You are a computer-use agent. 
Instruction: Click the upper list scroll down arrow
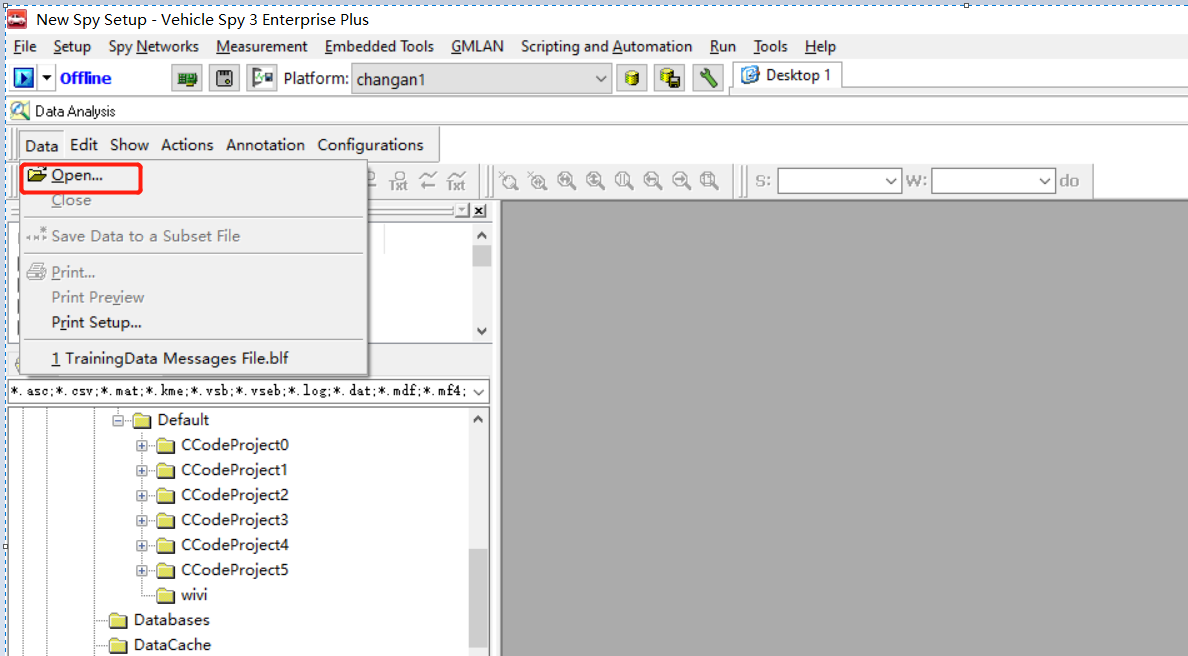pos(482,331)
